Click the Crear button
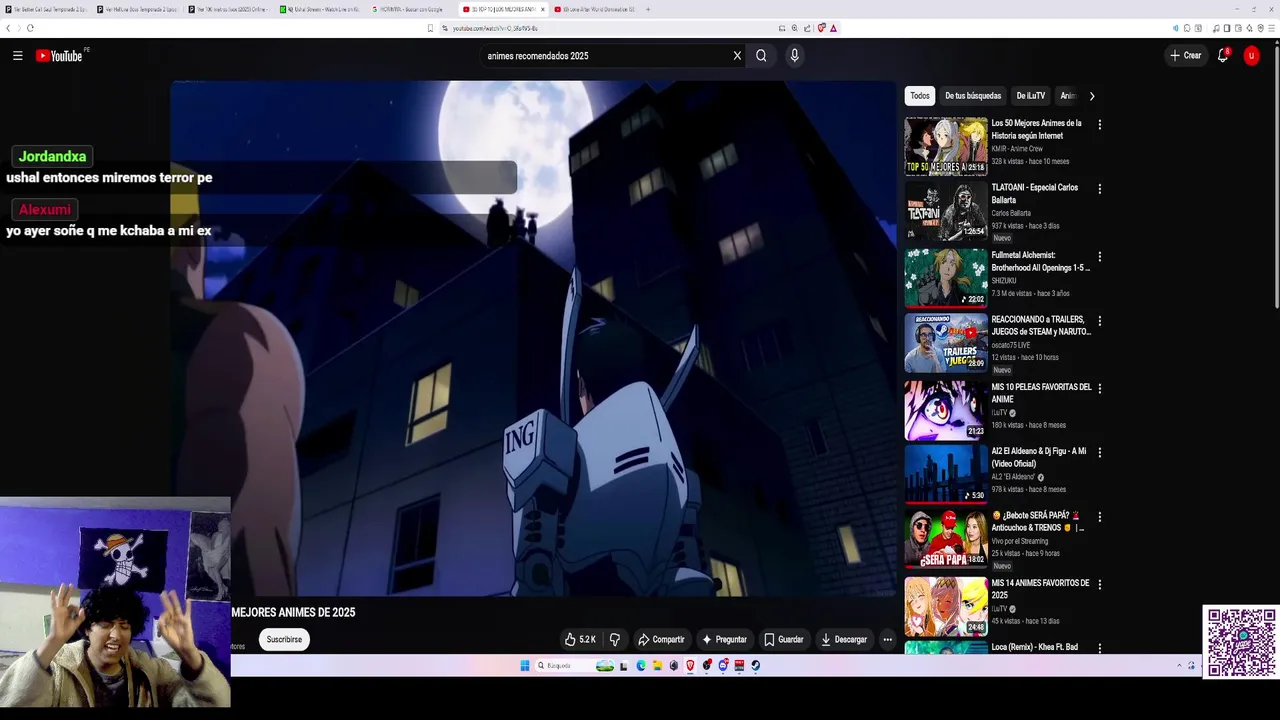The image size is (1280, 720). pyautogui.click(x=1185, y=56)
